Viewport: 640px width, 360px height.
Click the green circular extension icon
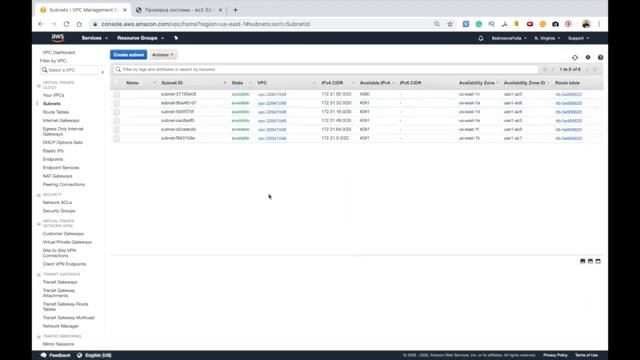click(x=479, y=24)
